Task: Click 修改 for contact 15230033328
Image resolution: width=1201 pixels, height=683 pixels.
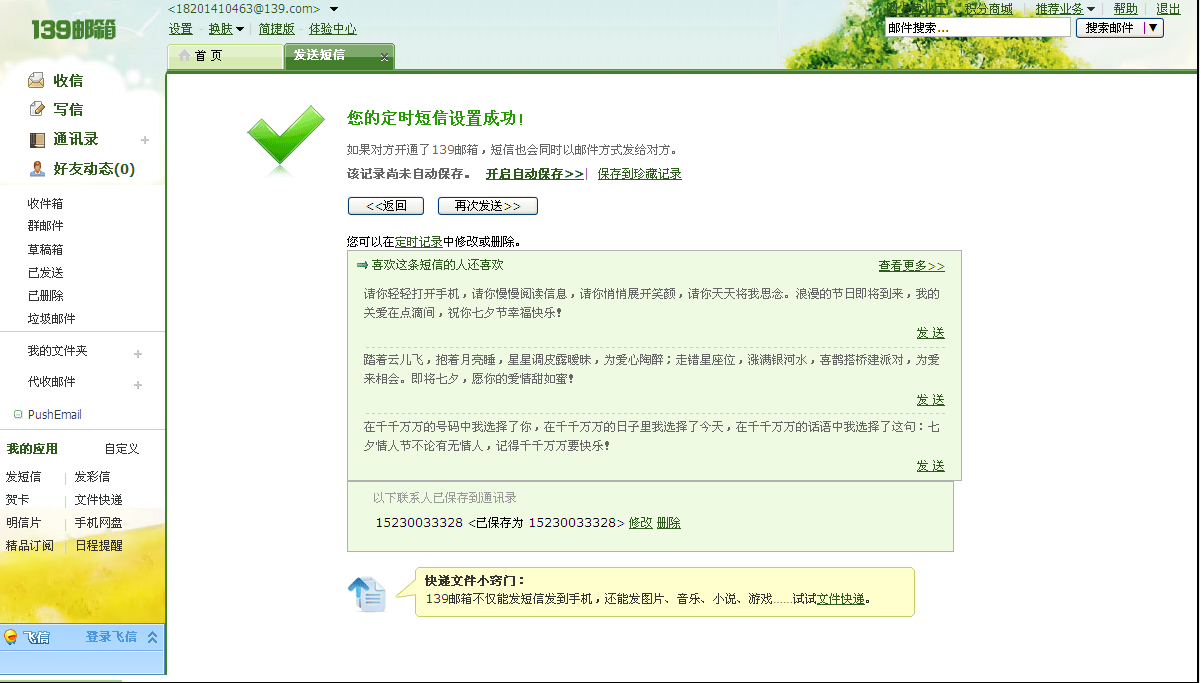Action: pyautogui.click(x=640, y=523)
